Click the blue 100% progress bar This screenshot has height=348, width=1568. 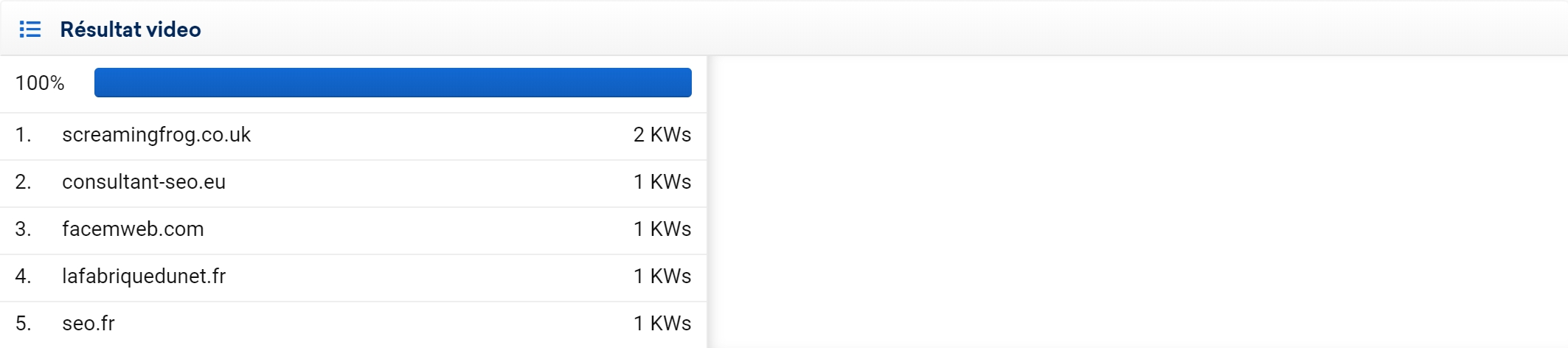click(393, 83)
